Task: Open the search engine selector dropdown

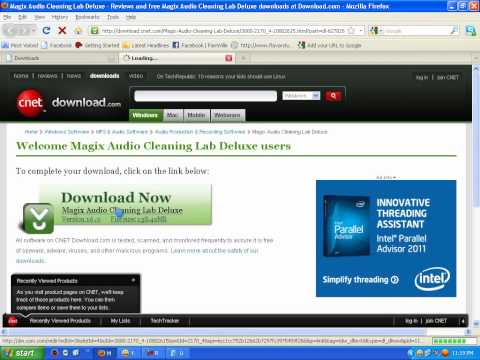Action: click(375, 31)
